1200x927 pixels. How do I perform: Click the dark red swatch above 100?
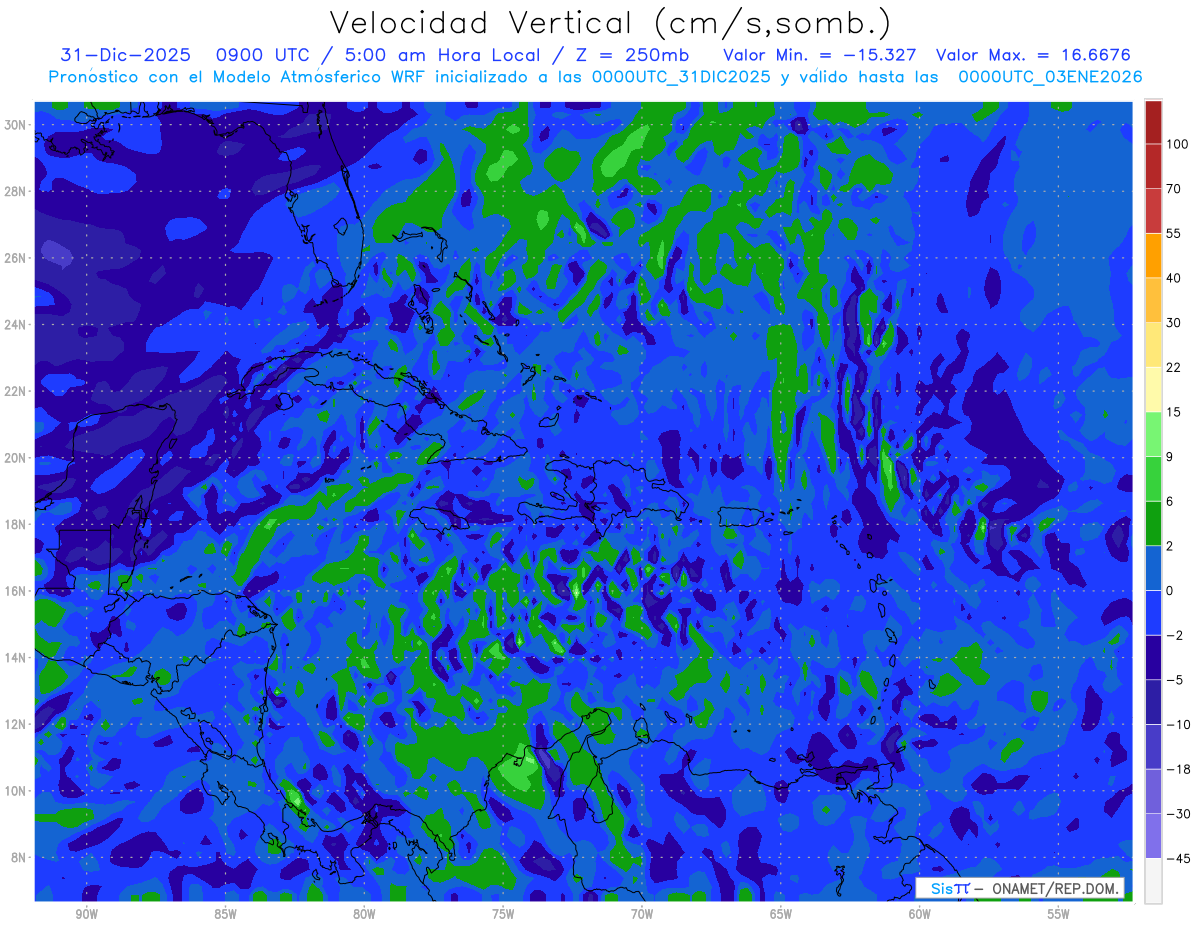pyautogui.click(x=1153, y=122)
